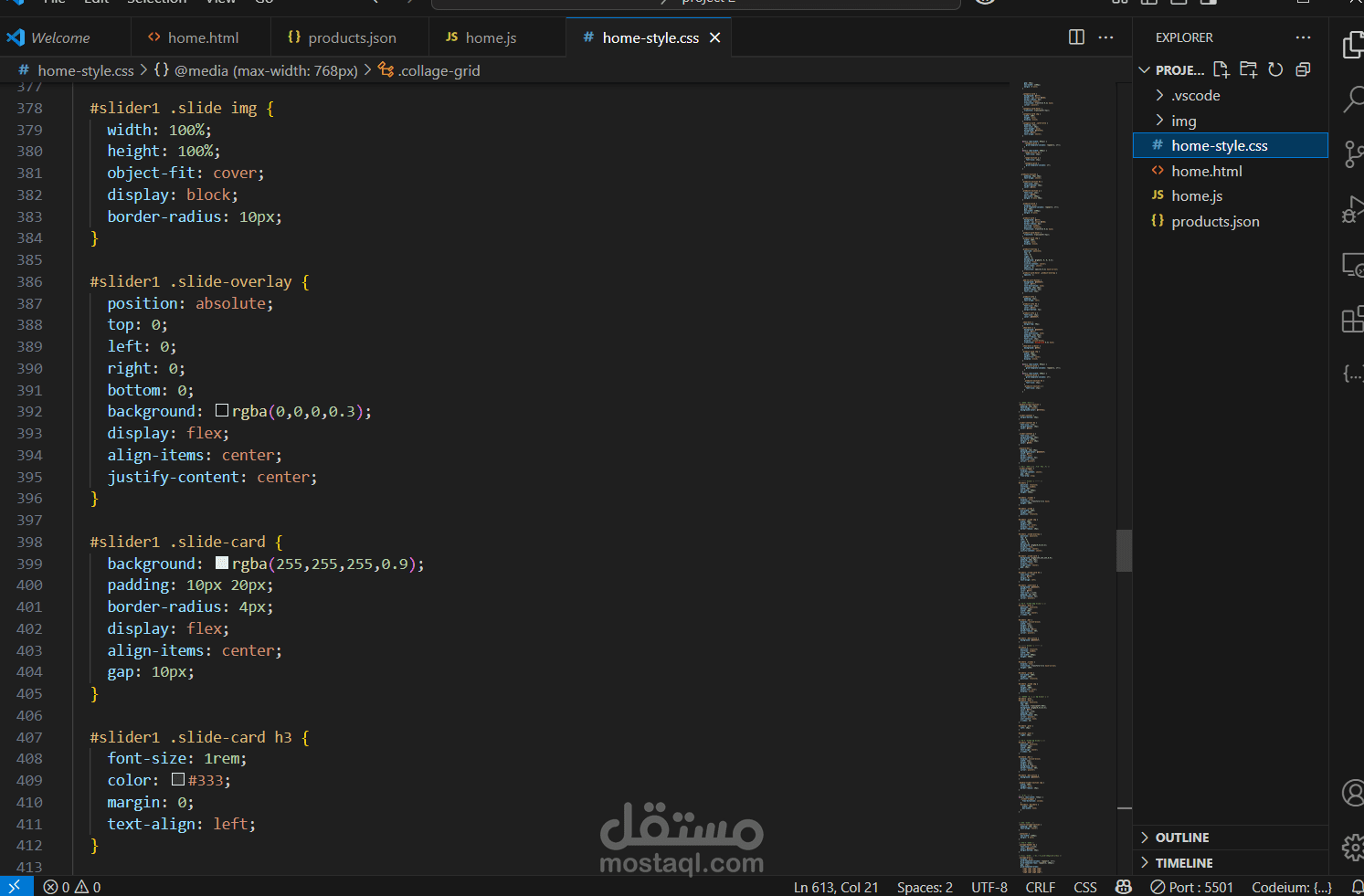Split the editor to the right
Screen dimensions: 1364x896
[x=1077, y=37]
